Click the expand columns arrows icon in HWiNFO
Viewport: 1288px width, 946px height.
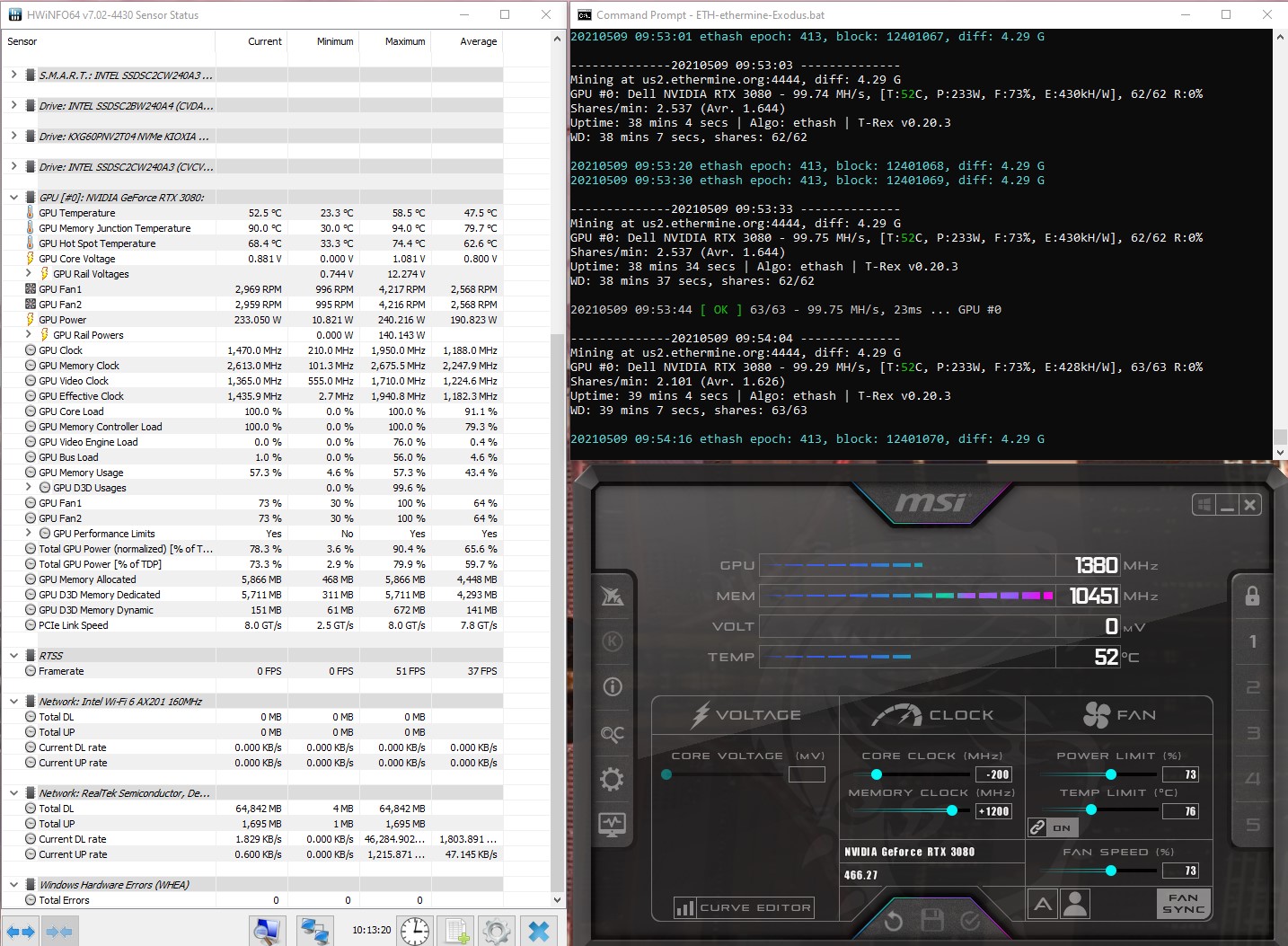click(20, 932)
